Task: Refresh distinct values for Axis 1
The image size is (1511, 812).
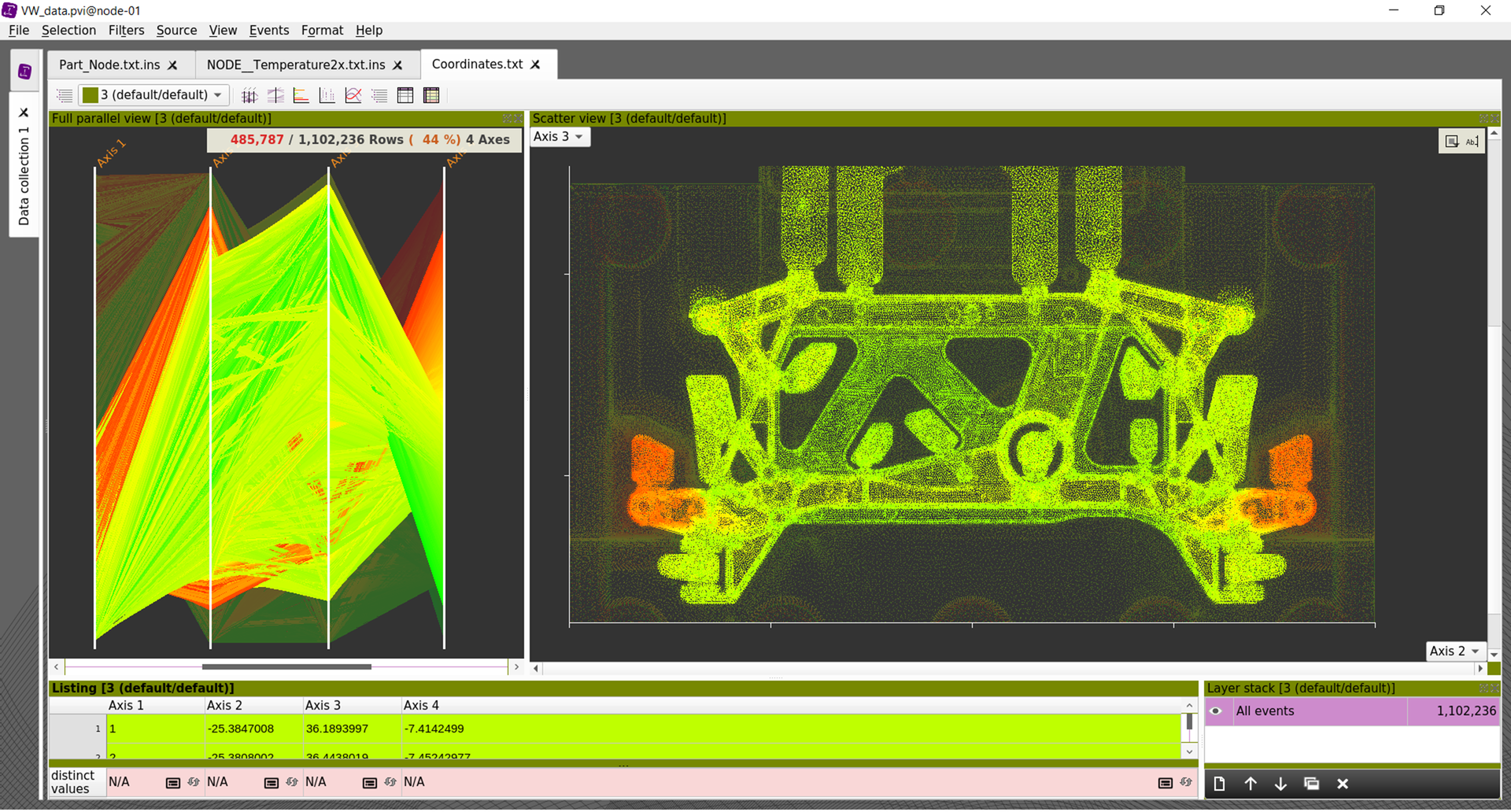Action: (x=194, y=783)
